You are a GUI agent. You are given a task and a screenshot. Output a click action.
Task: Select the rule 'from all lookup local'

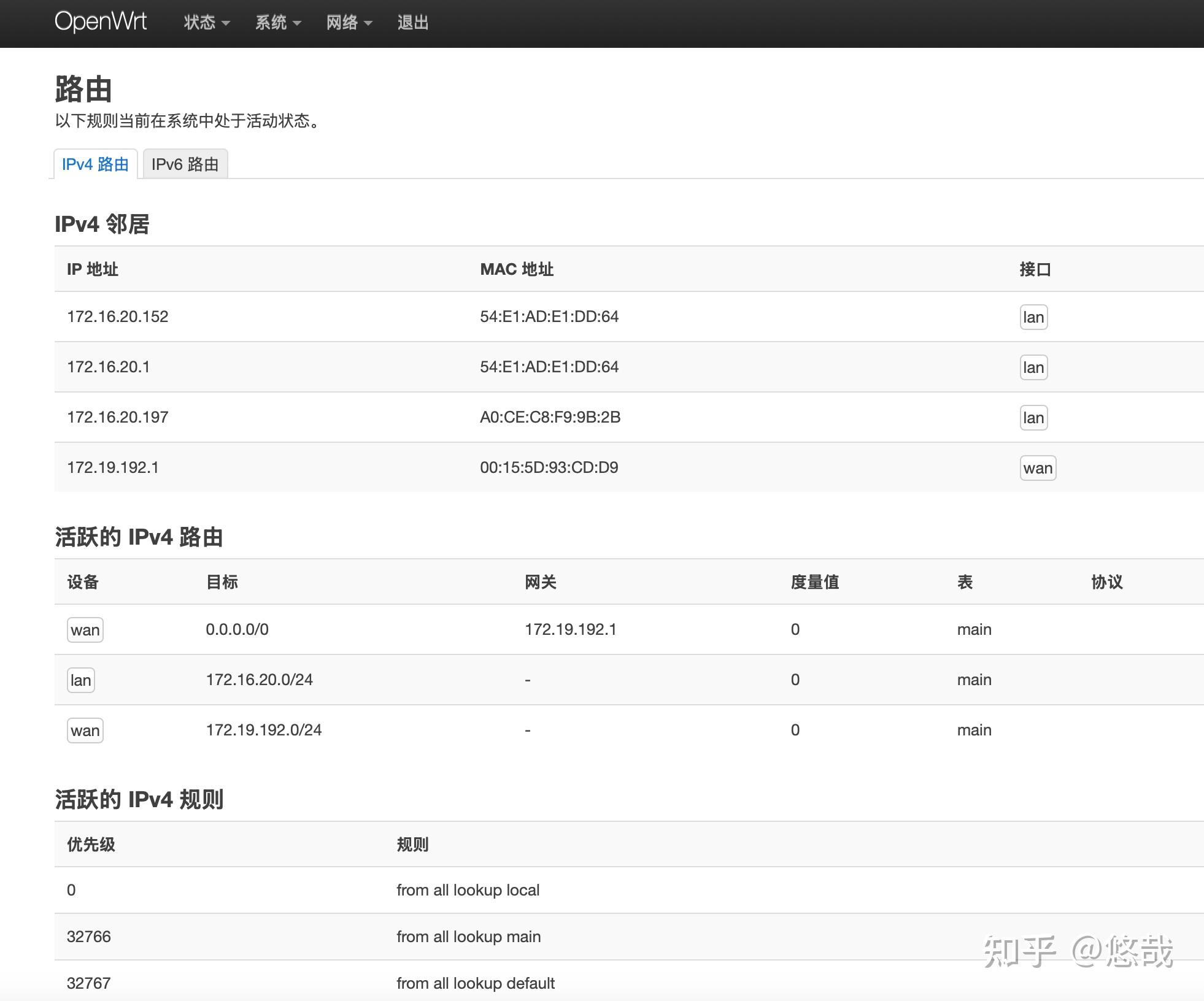coord(468,890)
